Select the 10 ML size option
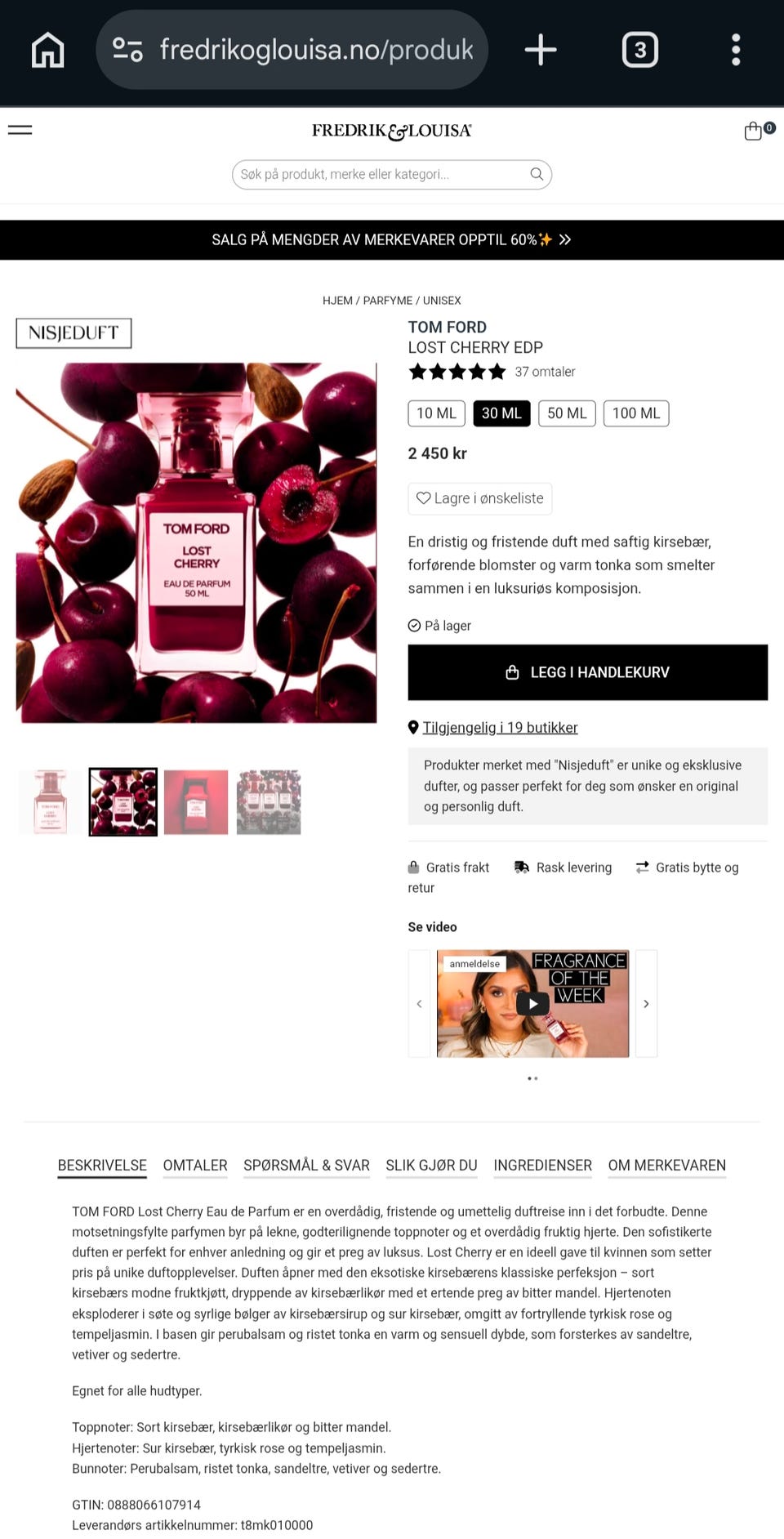The width and height of the screenshot is (784, 1539). 436,413
